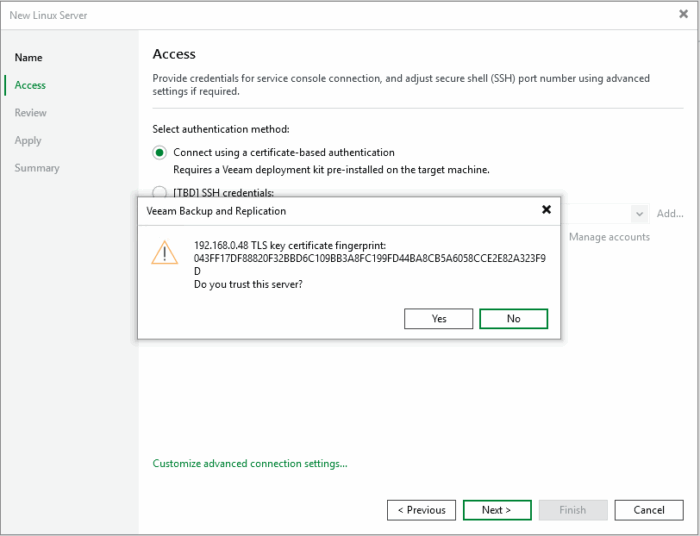Click the 'New Linux Server' window title
The image size is (700, 536).
tap(48, 15)
